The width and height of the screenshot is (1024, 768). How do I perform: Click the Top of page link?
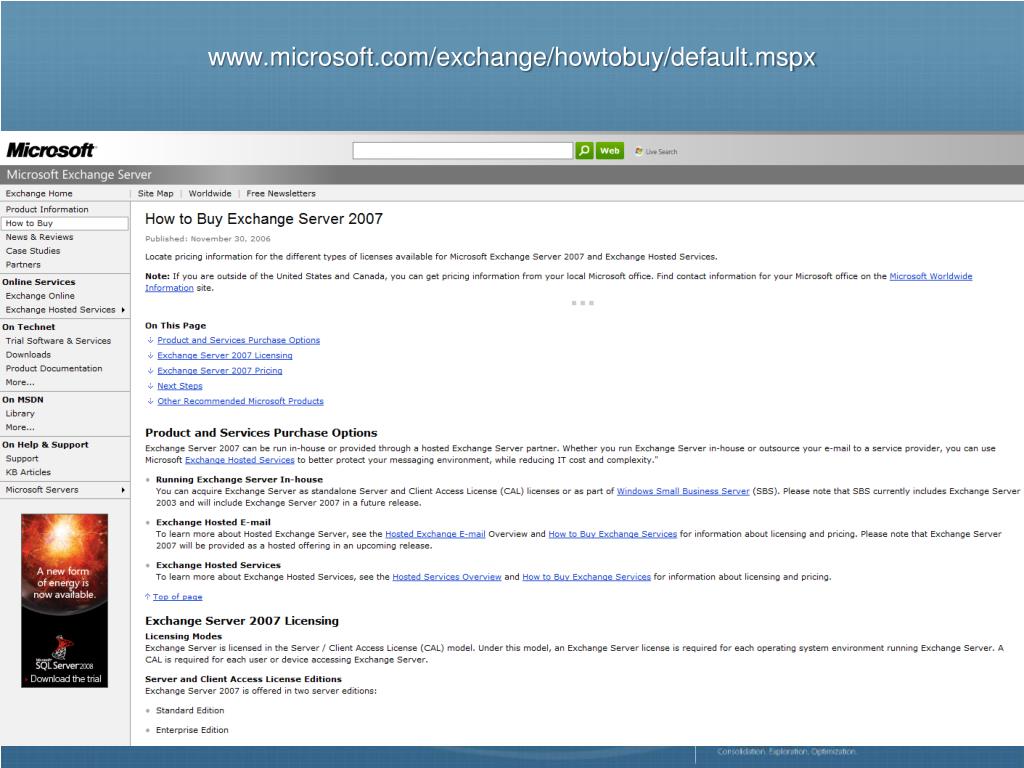click(x=177, y=597)
